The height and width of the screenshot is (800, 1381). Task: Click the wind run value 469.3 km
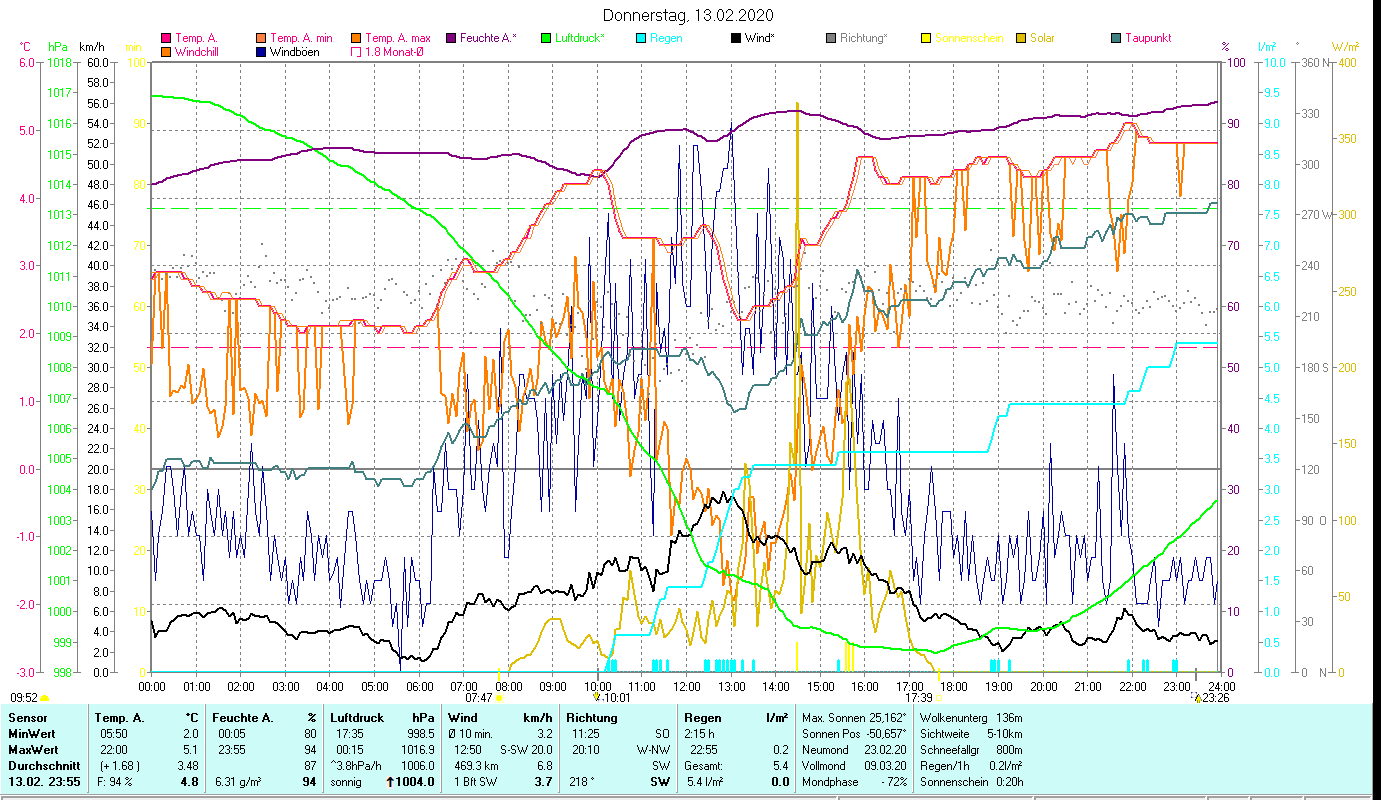click(475, 766)
